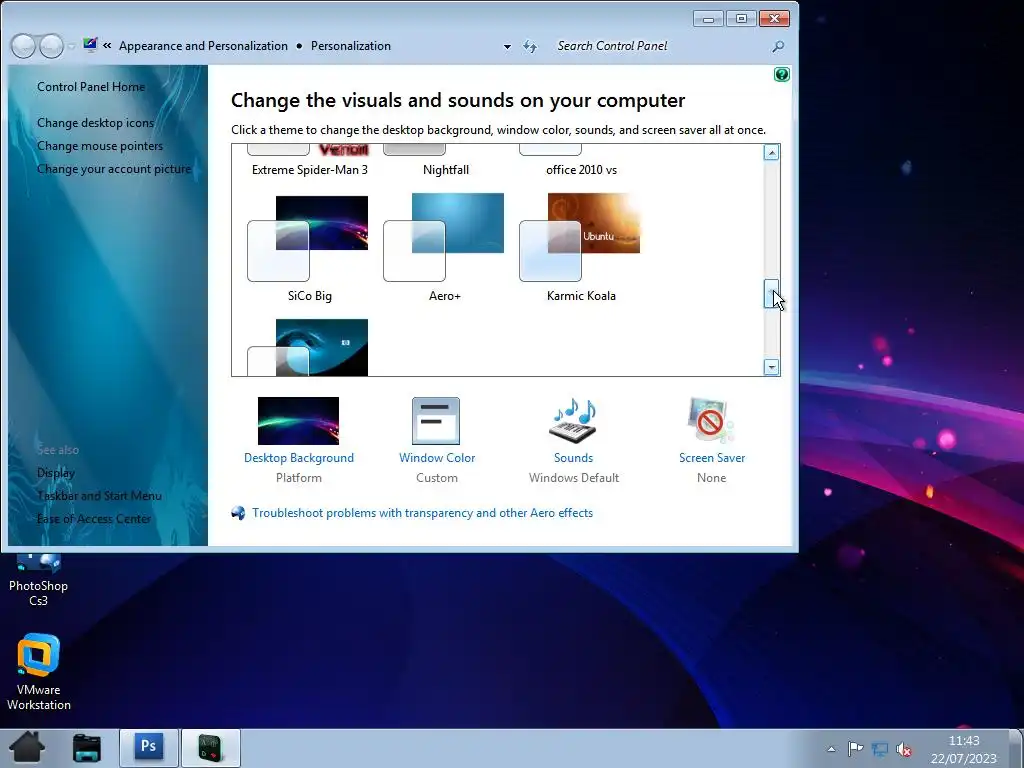1024x768 pixels.
Task: Click the theme list scrollbar thumb
Action: pos(771,293)
